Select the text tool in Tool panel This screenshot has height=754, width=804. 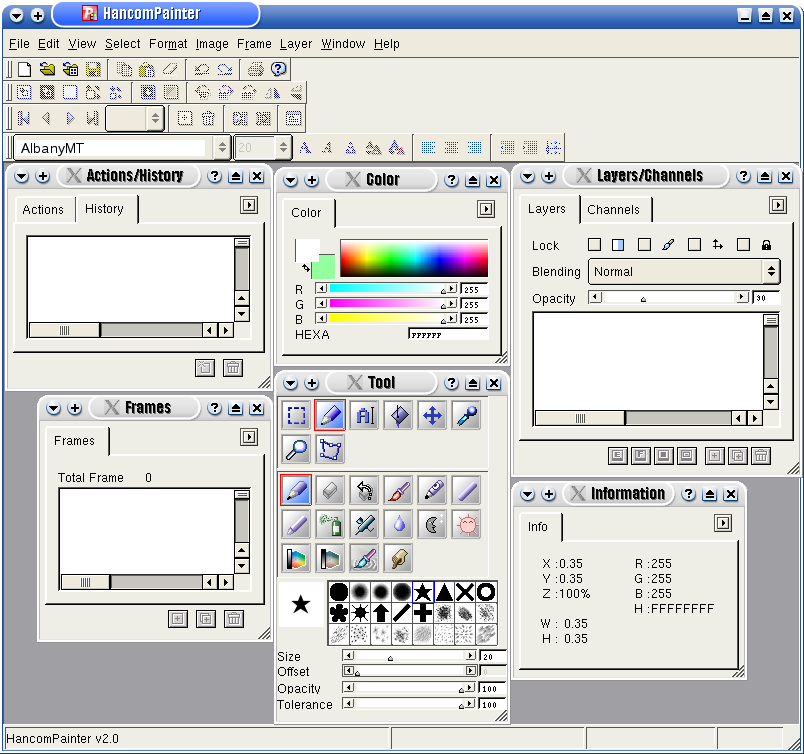[365, 415]
